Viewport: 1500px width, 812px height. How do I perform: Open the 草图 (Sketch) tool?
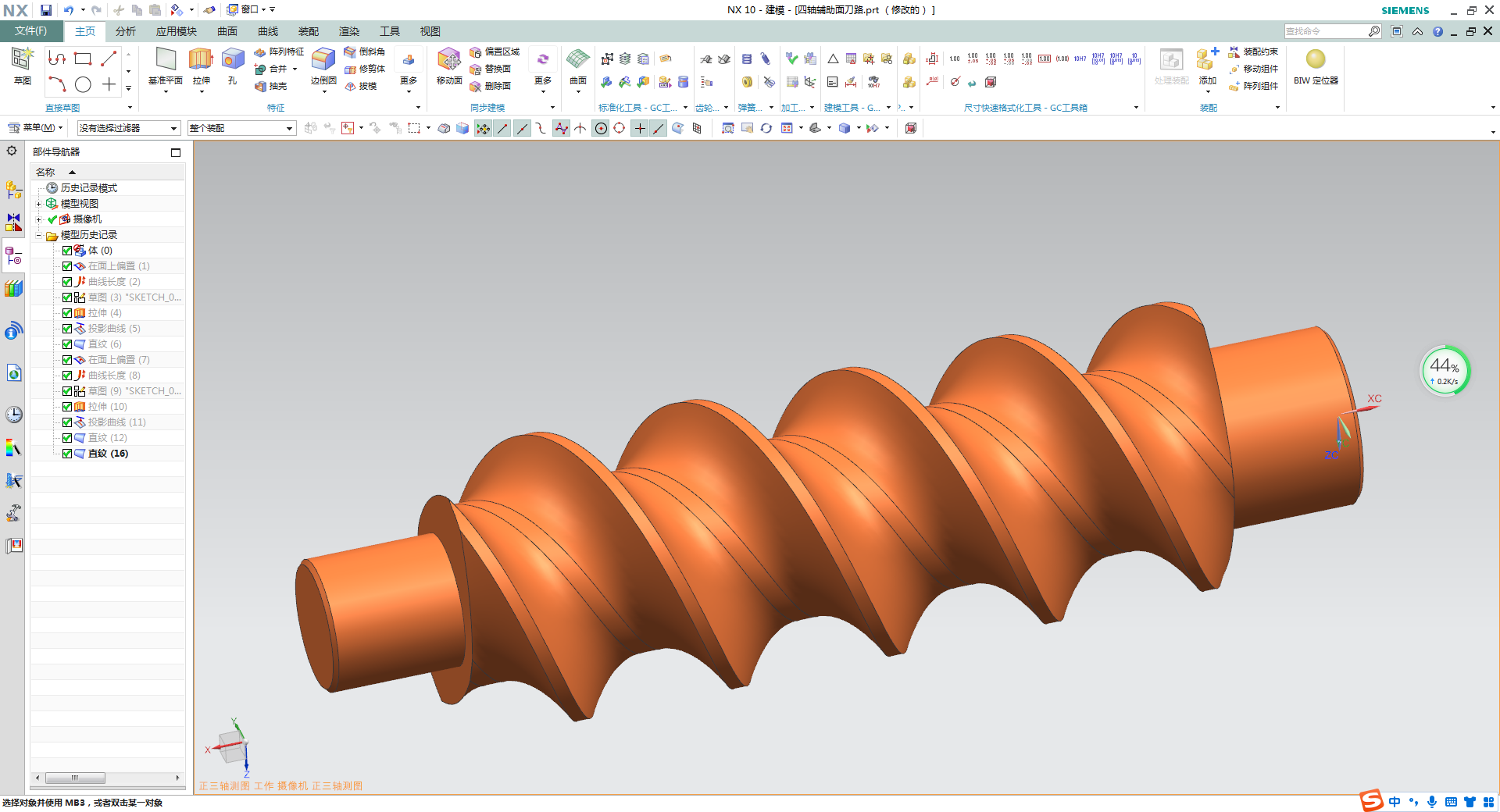[x=22, y=60]
